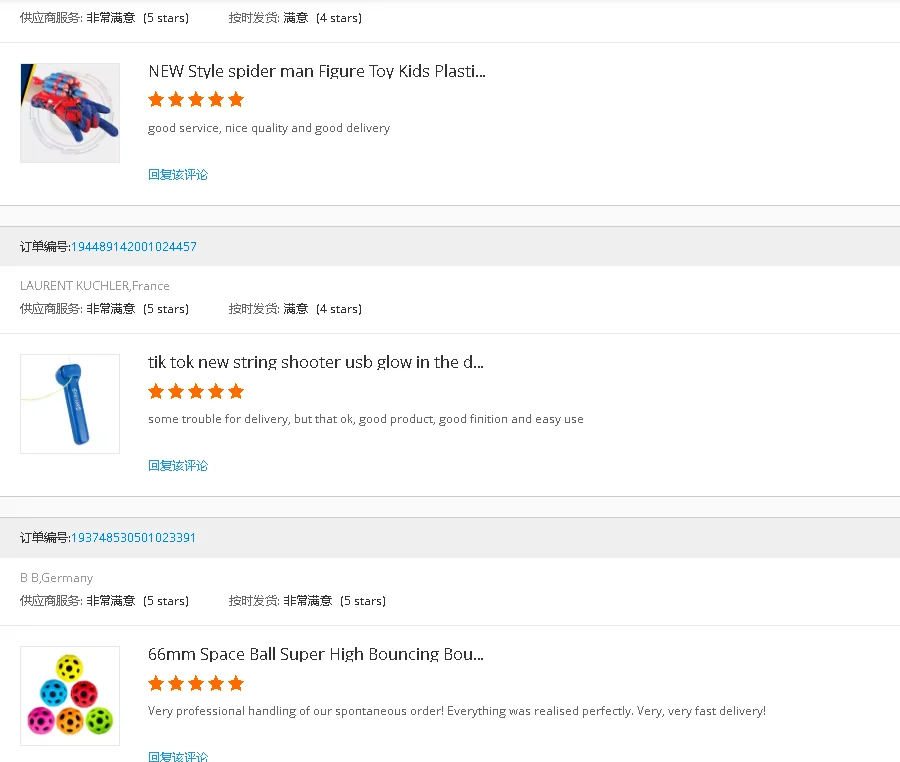Click the orange stars on Space Ball review
Viewport: 900px width, 762px height.
(x=196, y=683)
